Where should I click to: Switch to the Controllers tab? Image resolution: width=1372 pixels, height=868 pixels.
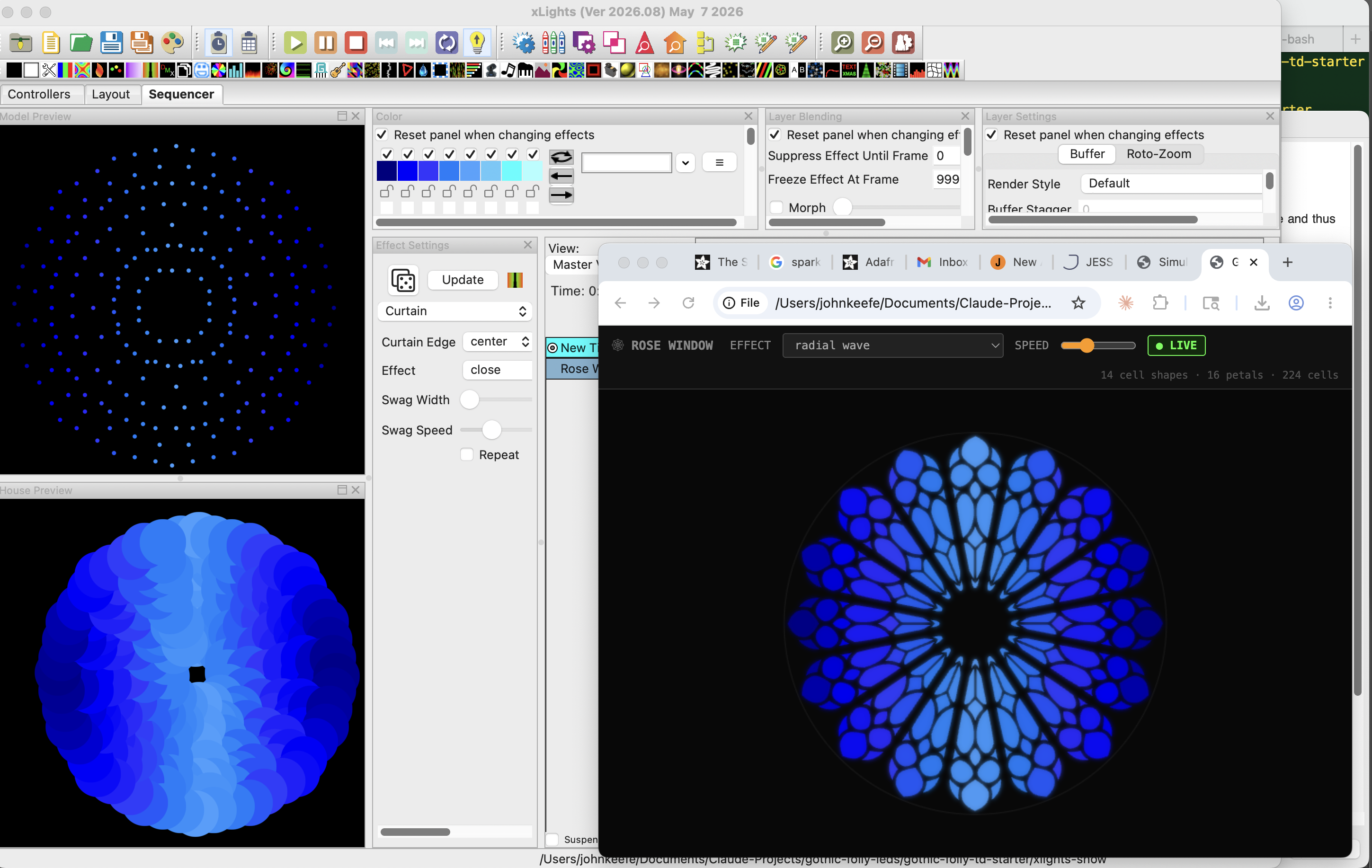coord(39,94)
